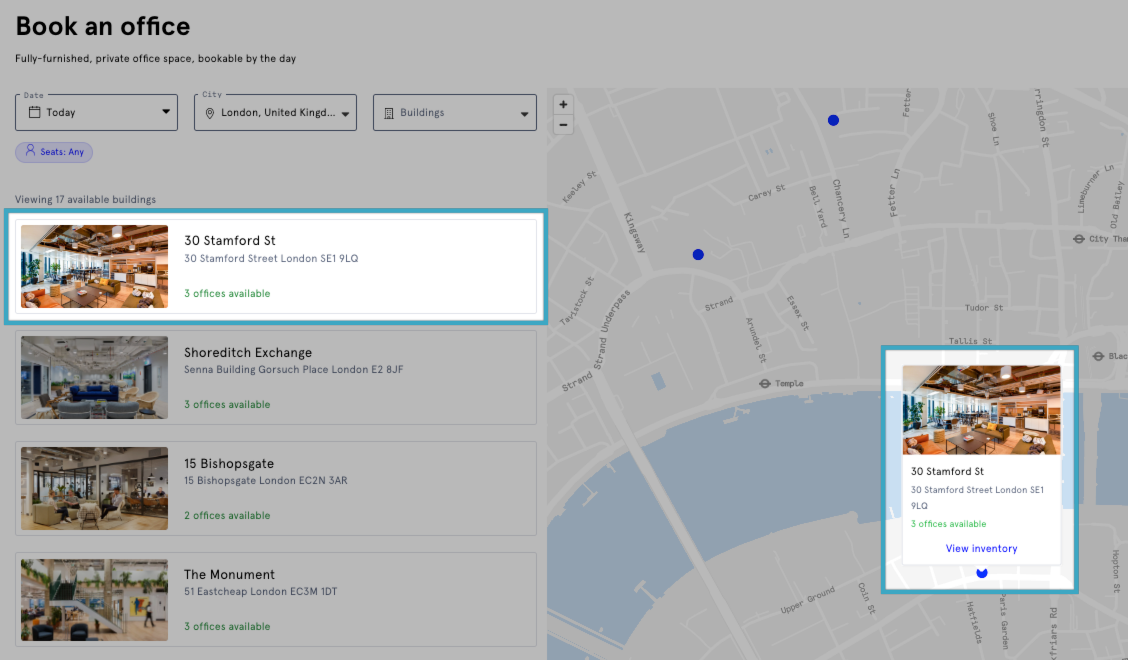This screenshot has width=1128, height=660.
Task: Click the Temple underground station icon
Action: point(763,383)
